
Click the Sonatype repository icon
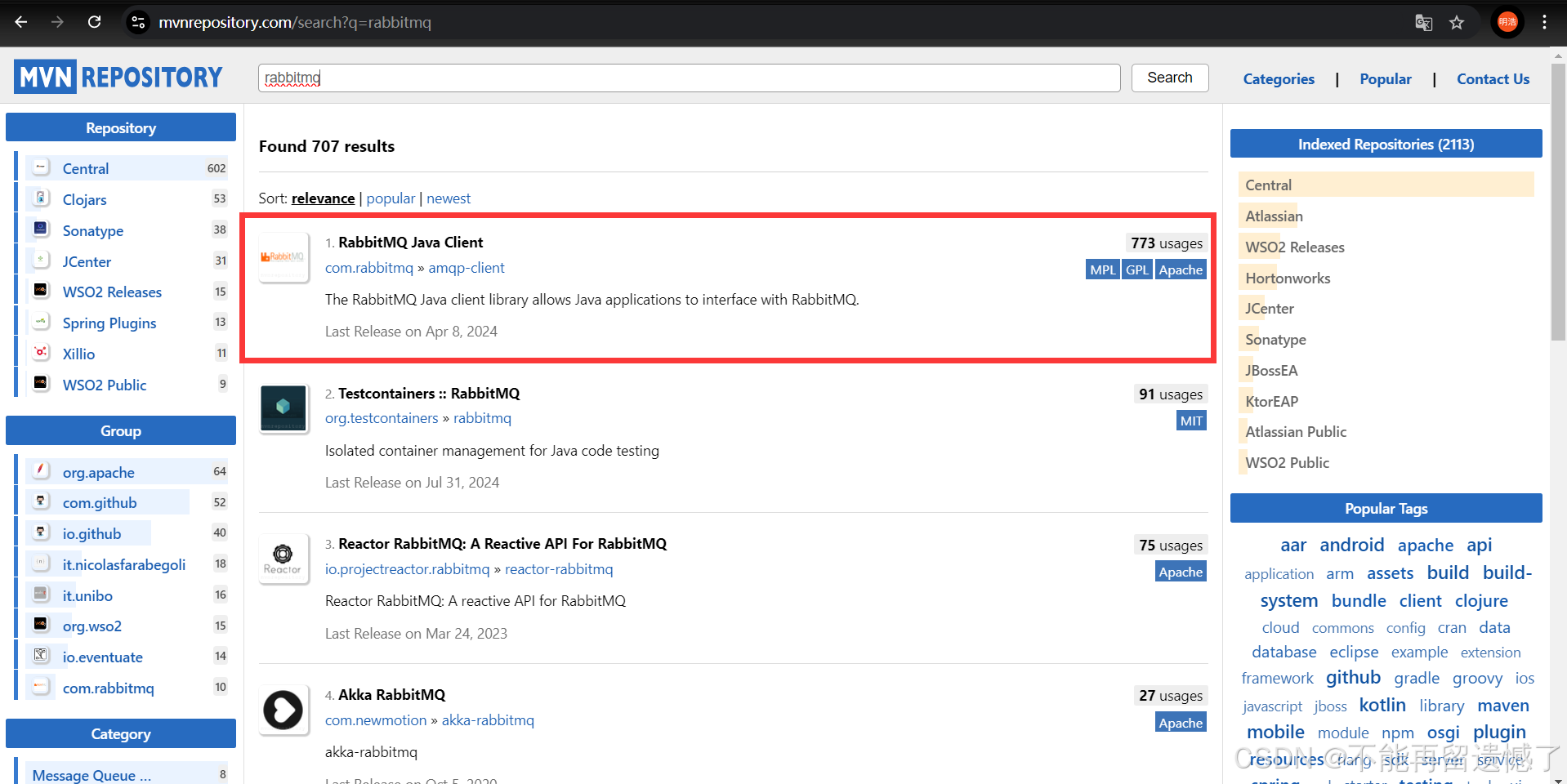click(x=41, y=229)
